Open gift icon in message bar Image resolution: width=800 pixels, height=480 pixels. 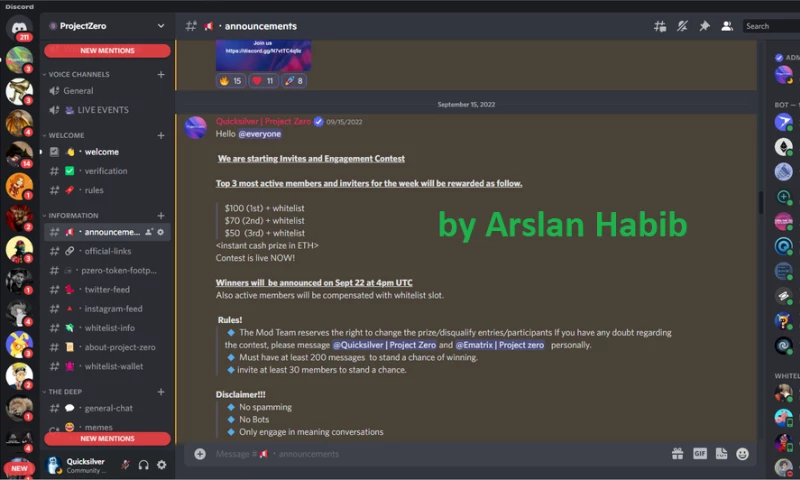click(x=677, y=453)
